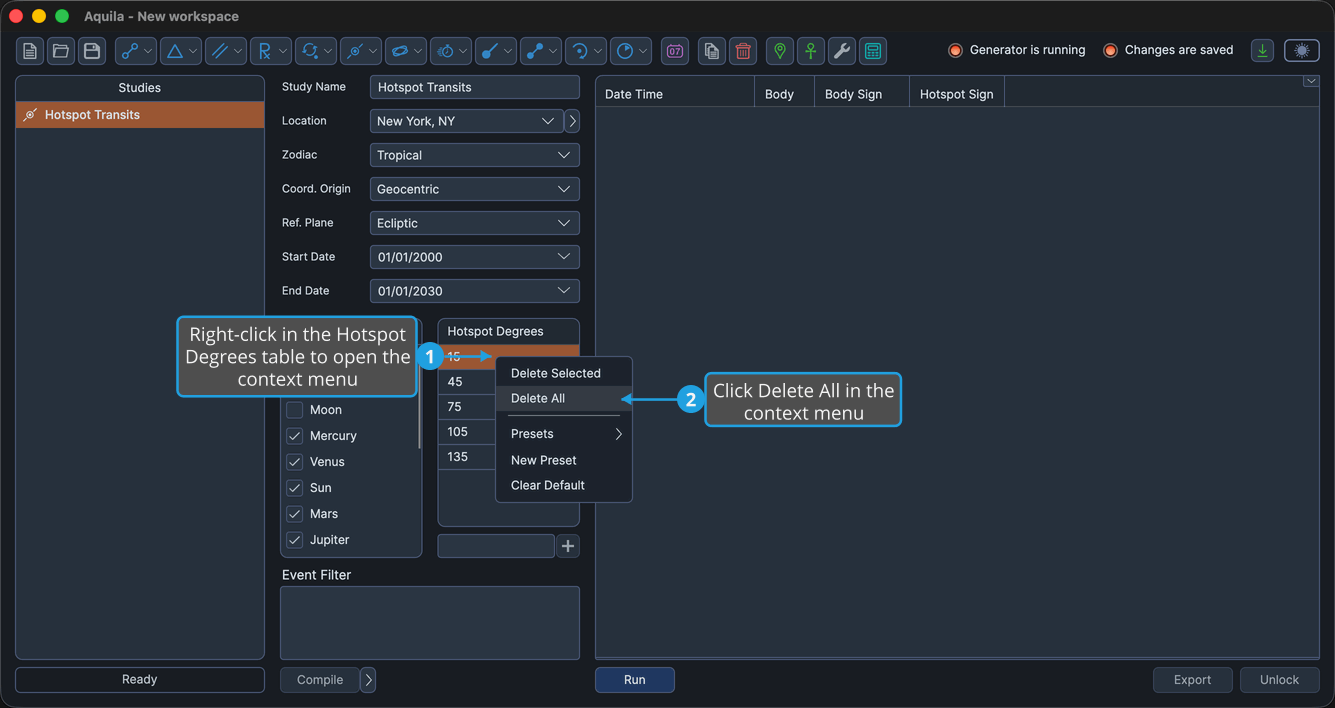Open the Start Date picker dropdown

coord(475,257)
